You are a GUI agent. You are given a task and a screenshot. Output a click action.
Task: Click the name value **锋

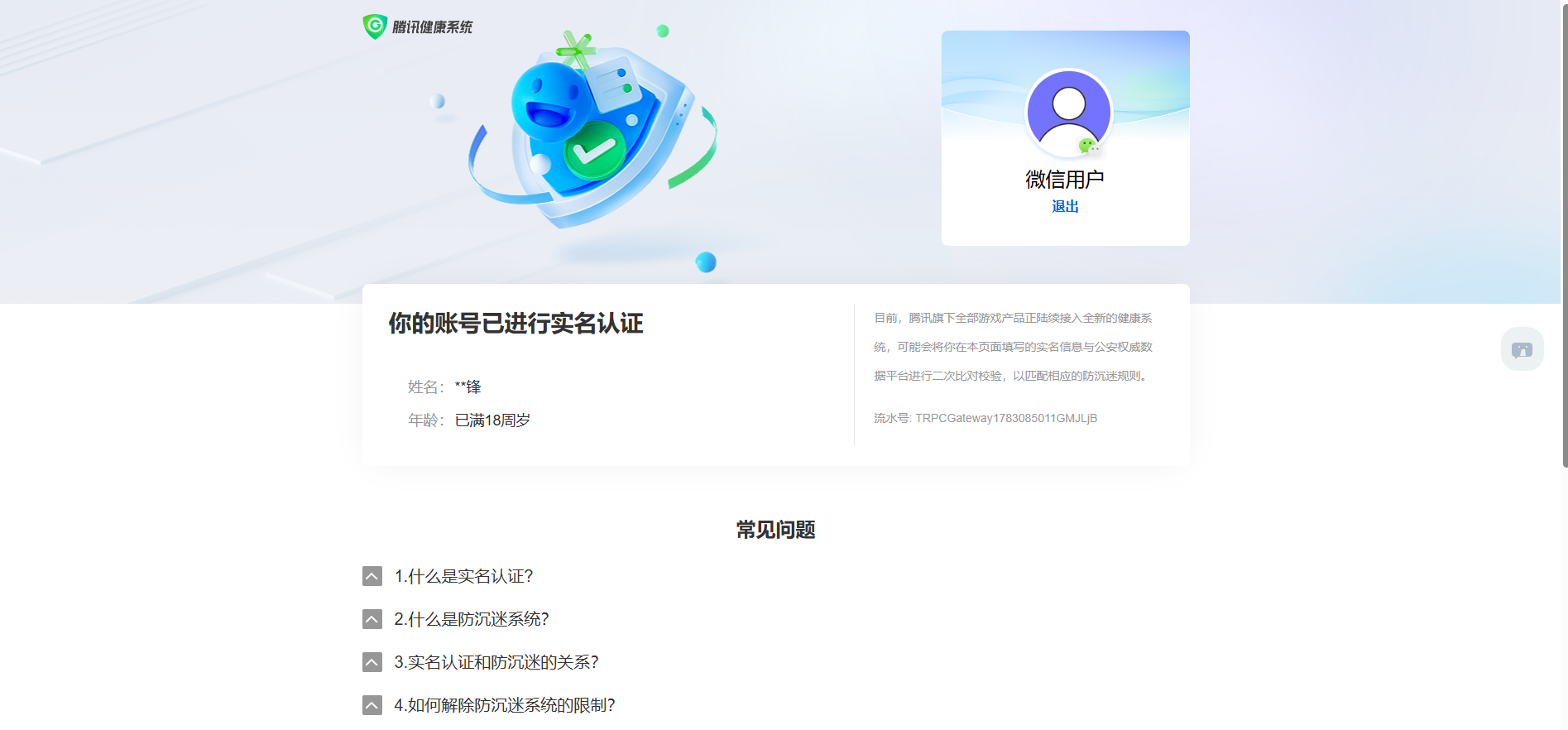click(468, 387)
